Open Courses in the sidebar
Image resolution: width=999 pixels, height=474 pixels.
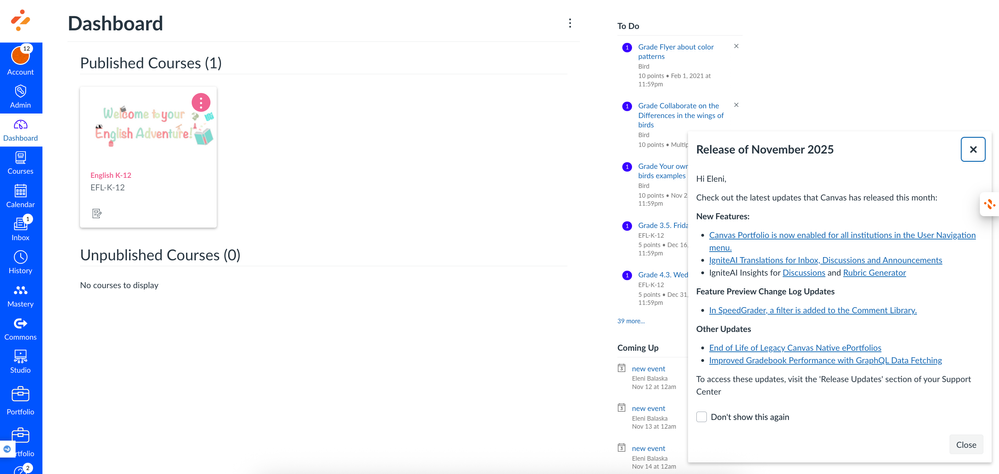click(x=20, y=162)
